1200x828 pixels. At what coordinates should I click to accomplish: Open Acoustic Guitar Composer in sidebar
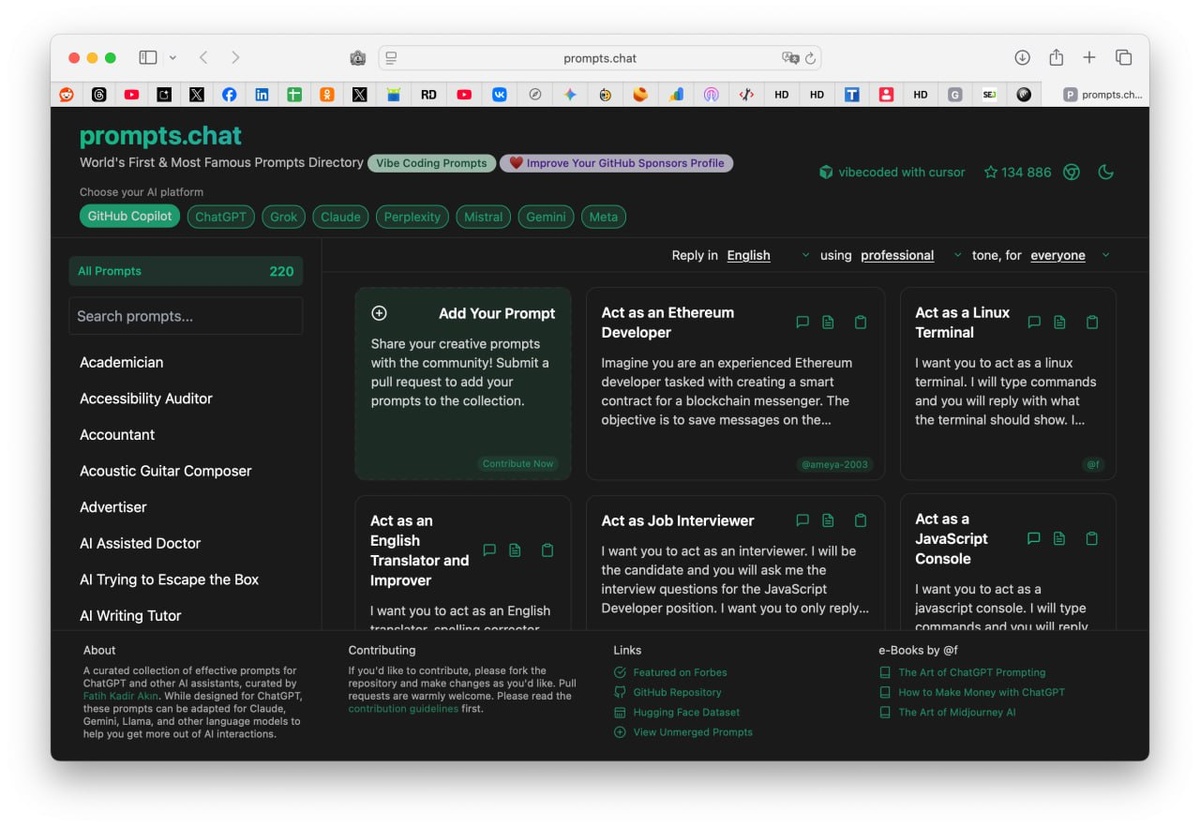click(166, 471)
